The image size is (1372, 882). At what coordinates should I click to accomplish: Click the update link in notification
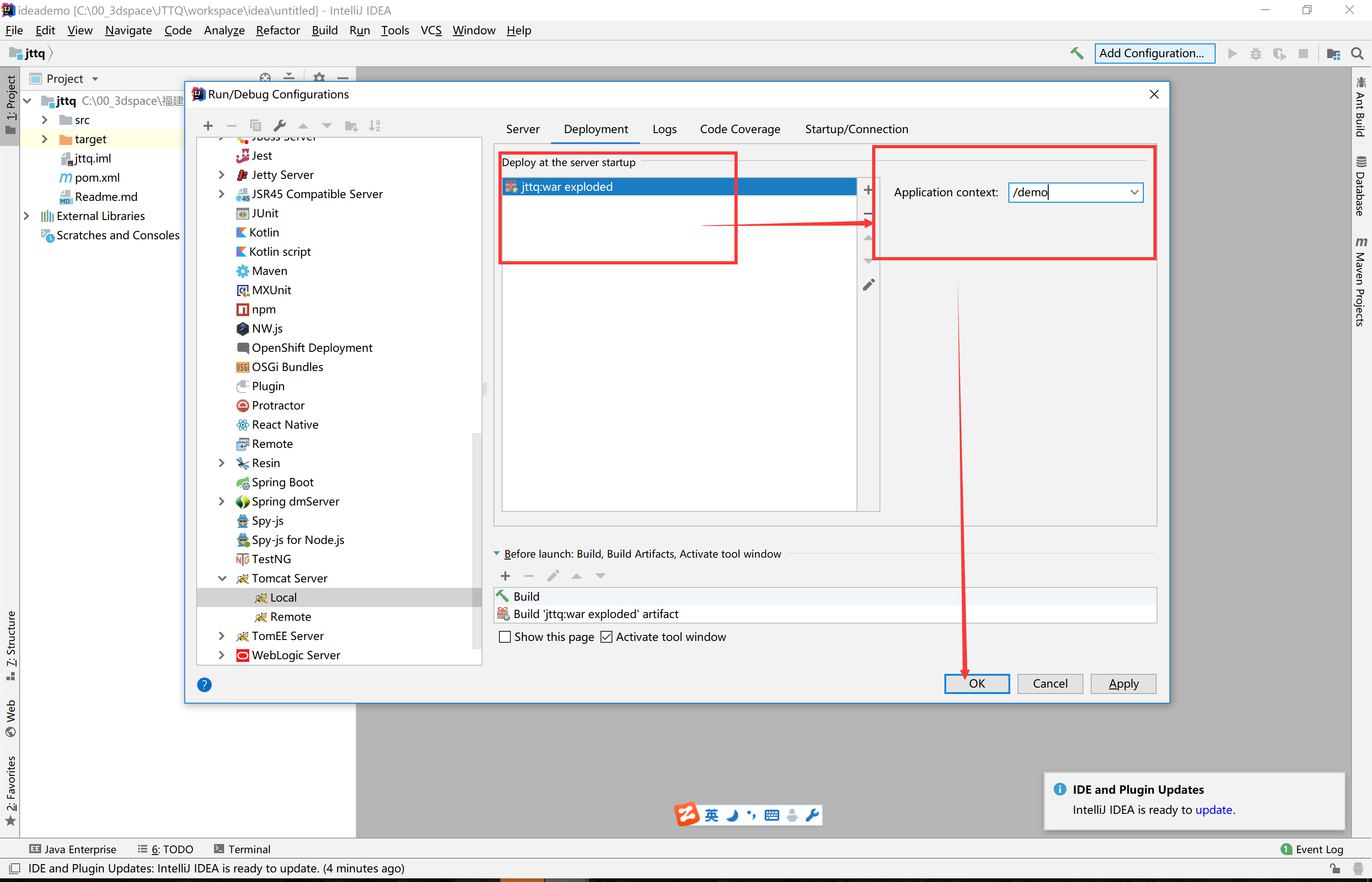click(1213, 809)
